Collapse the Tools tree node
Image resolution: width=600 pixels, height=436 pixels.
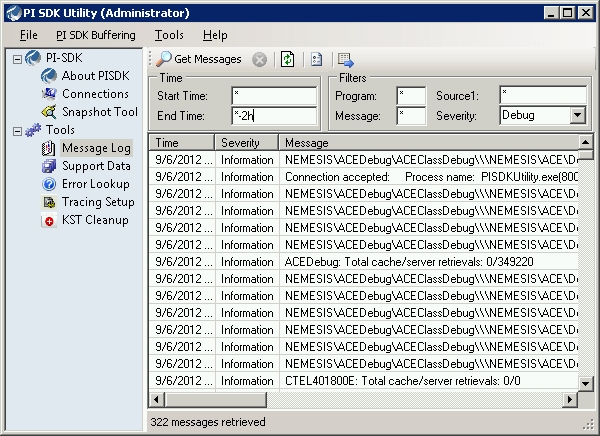16,130
